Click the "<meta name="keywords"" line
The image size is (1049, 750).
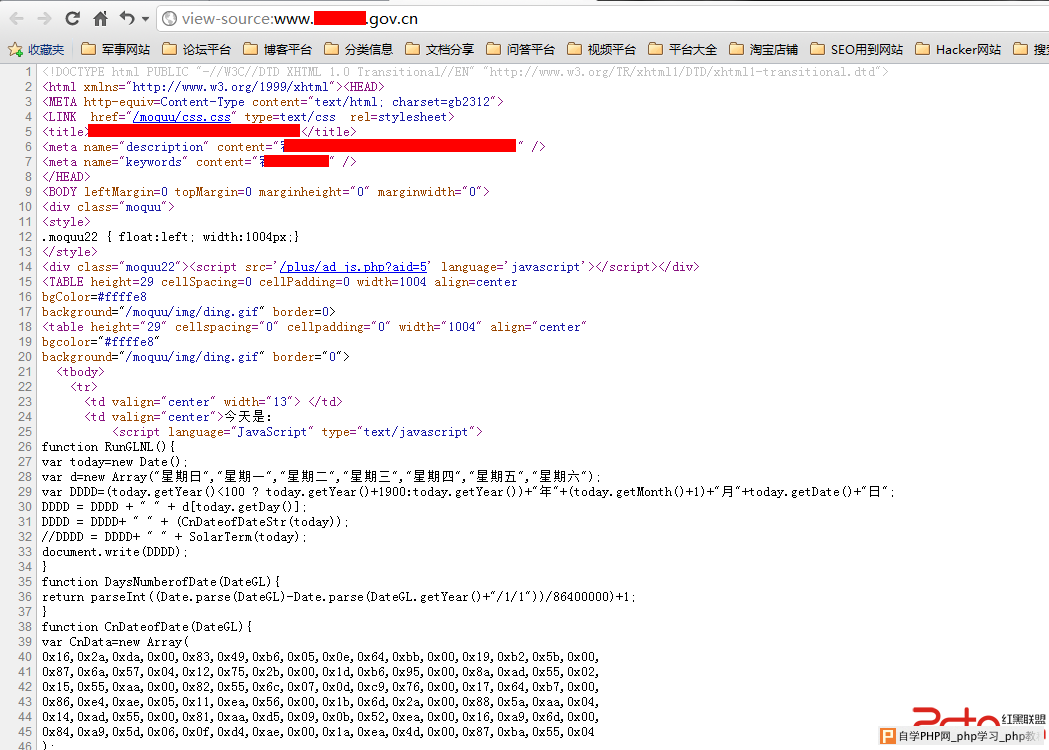coord(199,162)
